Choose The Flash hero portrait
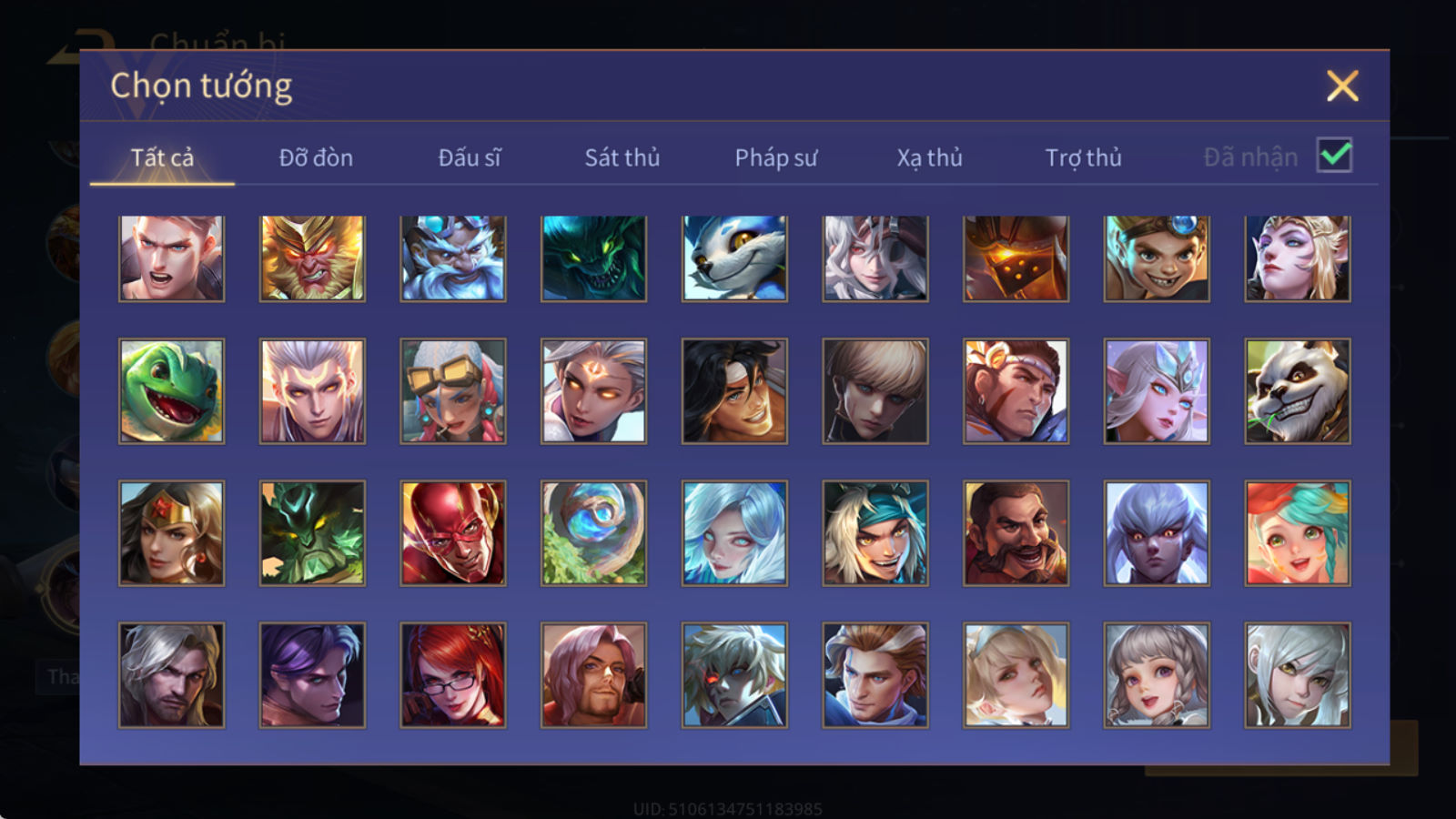1456x819 pixels. [x=453, y=533]
